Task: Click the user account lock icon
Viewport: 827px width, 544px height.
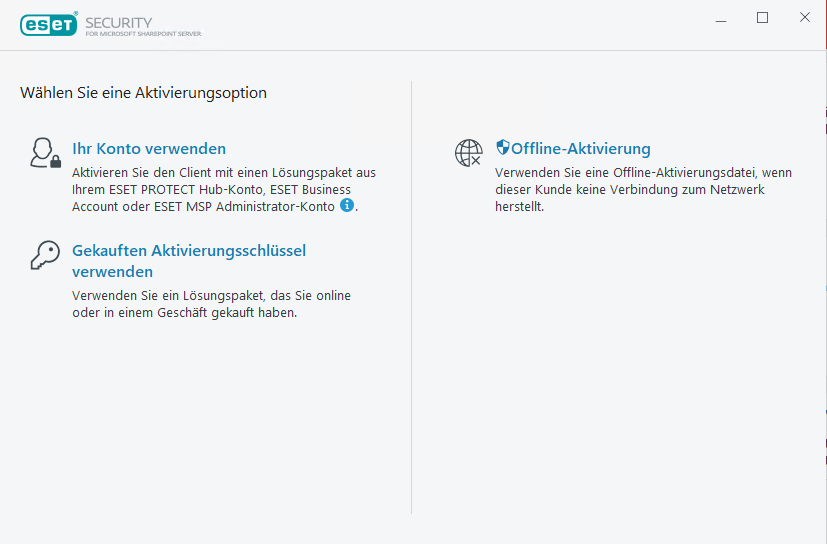Action: (45, 153)
